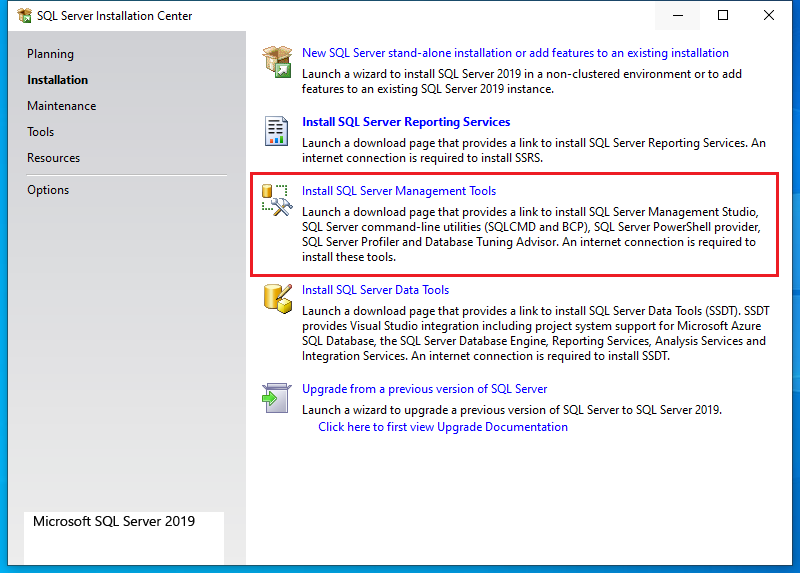Close the SQL Server Installation Center window
Viewport: 800px width, 573px height.
click(x=769, y=15)
